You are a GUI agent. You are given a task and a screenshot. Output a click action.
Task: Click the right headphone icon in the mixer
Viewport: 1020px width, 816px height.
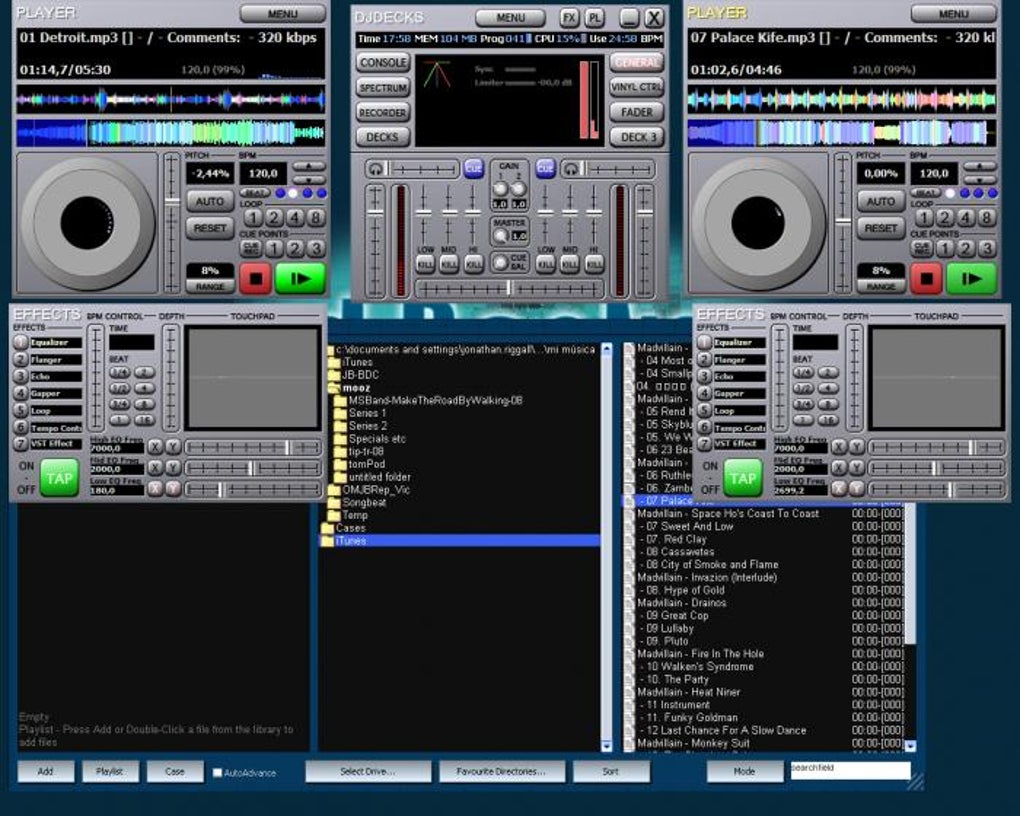pos(570,169)
